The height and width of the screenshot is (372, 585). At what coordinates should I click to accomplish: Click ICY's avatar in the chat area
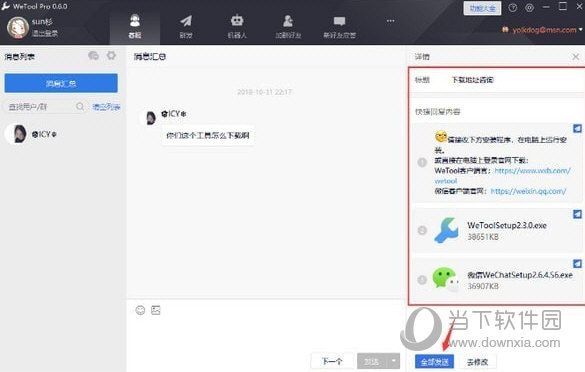[150, 118]
